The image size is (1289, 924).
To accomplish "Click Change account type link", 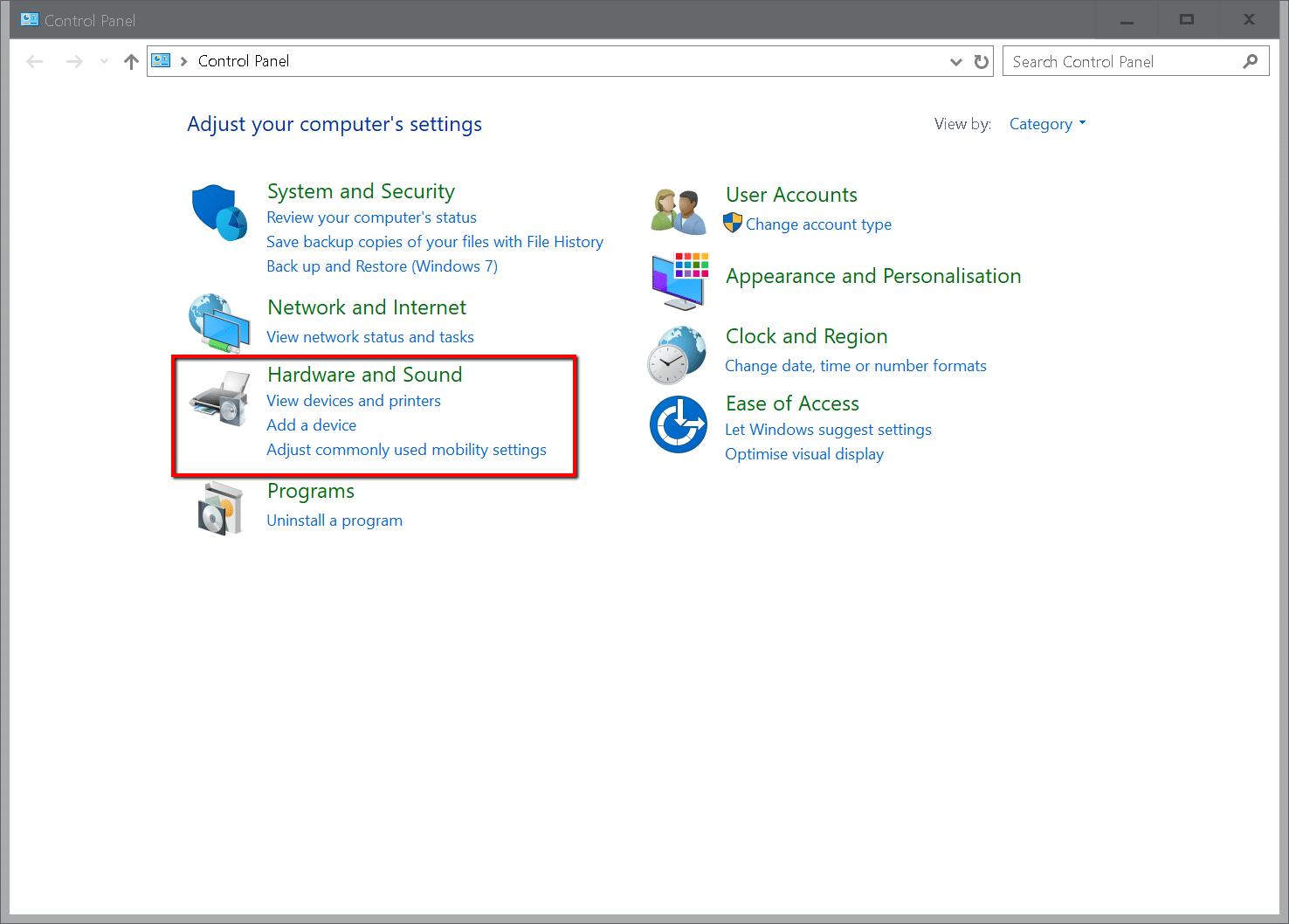I will tap(818, 224).
